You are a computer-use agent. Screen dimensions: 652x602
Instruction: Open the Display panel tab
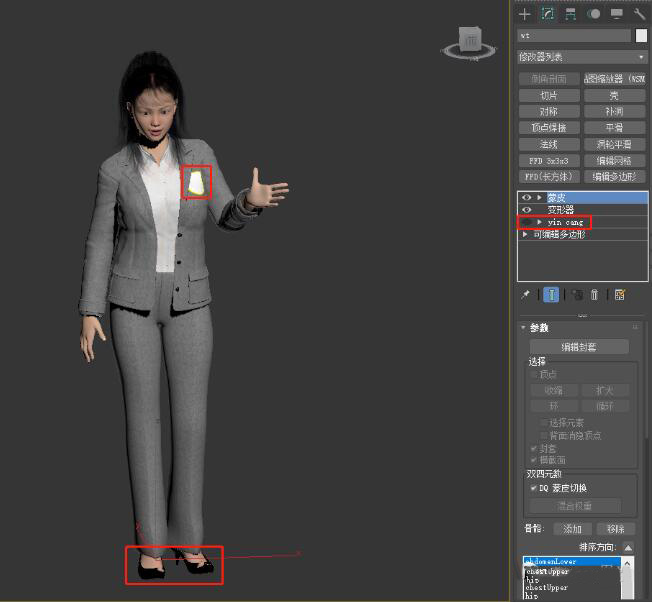coord(617,14)
